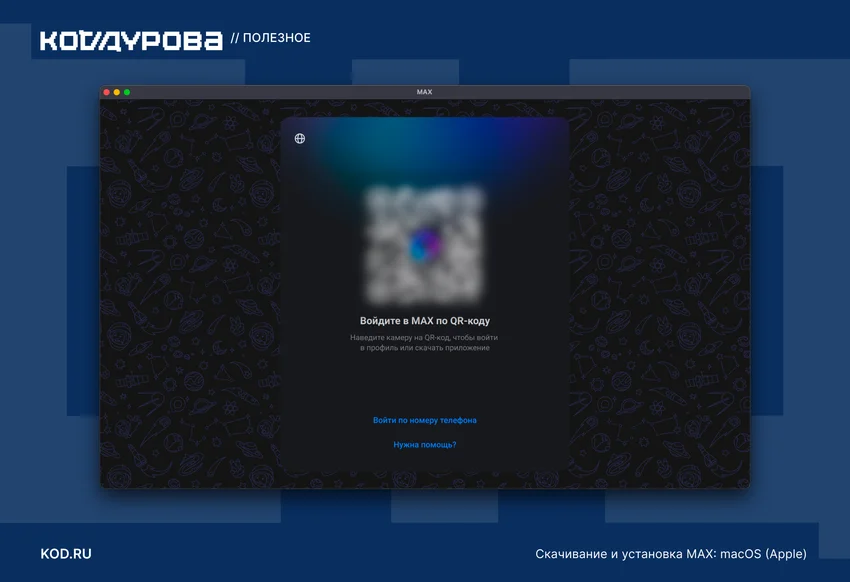Click the 'Войдите в MAX по QR-коду' heading
This screenshot has width=850, height=582.
coord(424,321)
